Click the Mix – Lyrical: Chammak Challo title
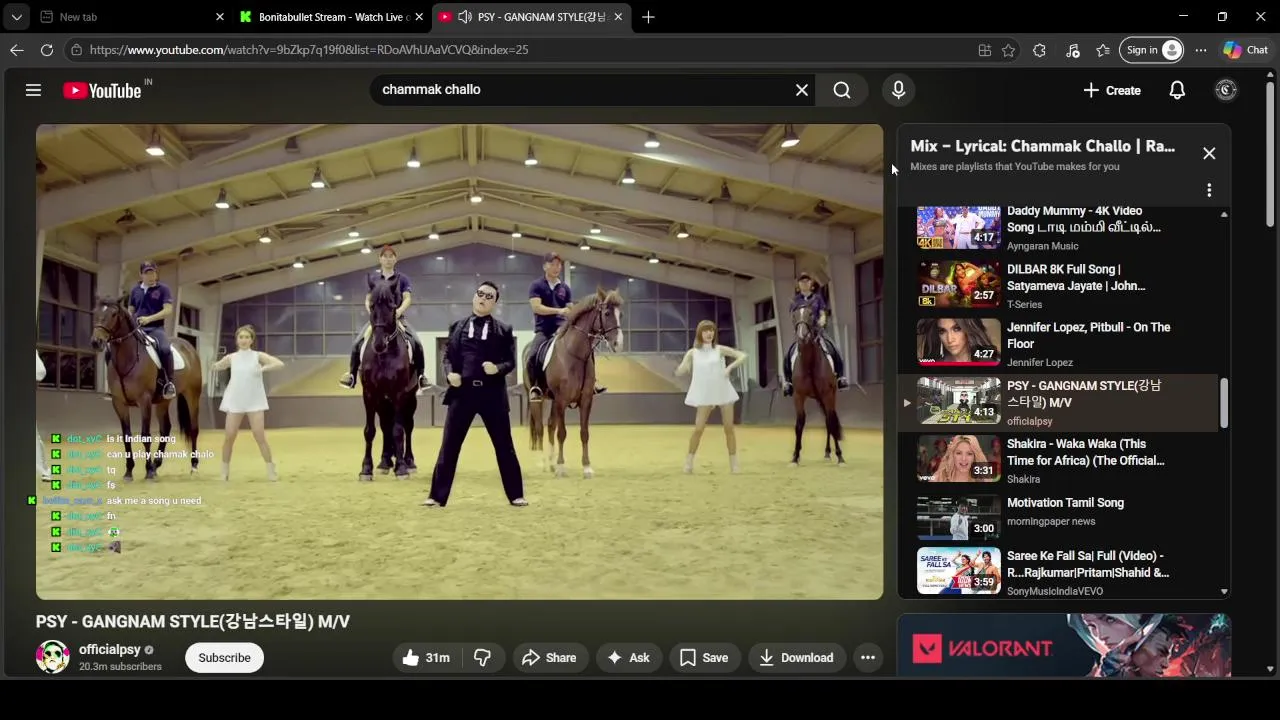The image size is (1280, 720). click(1043, 146)
